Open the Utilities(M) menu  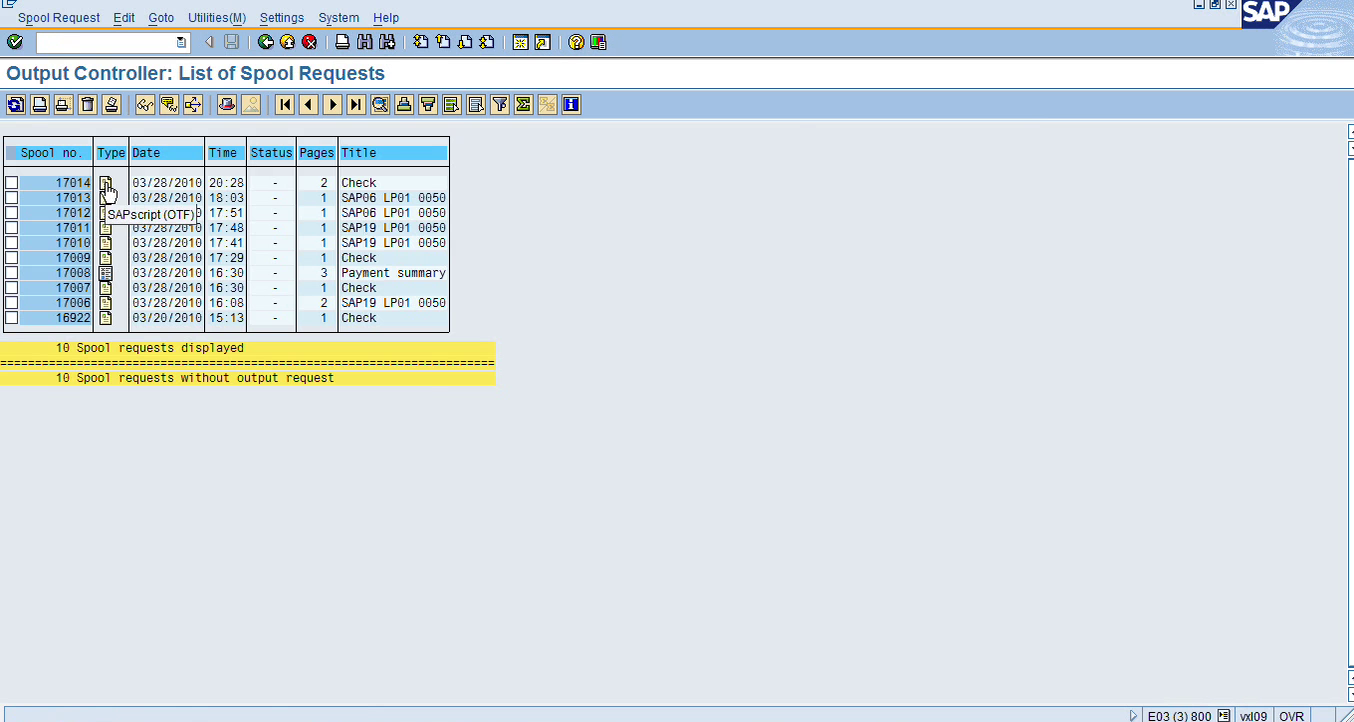[217, 18]
